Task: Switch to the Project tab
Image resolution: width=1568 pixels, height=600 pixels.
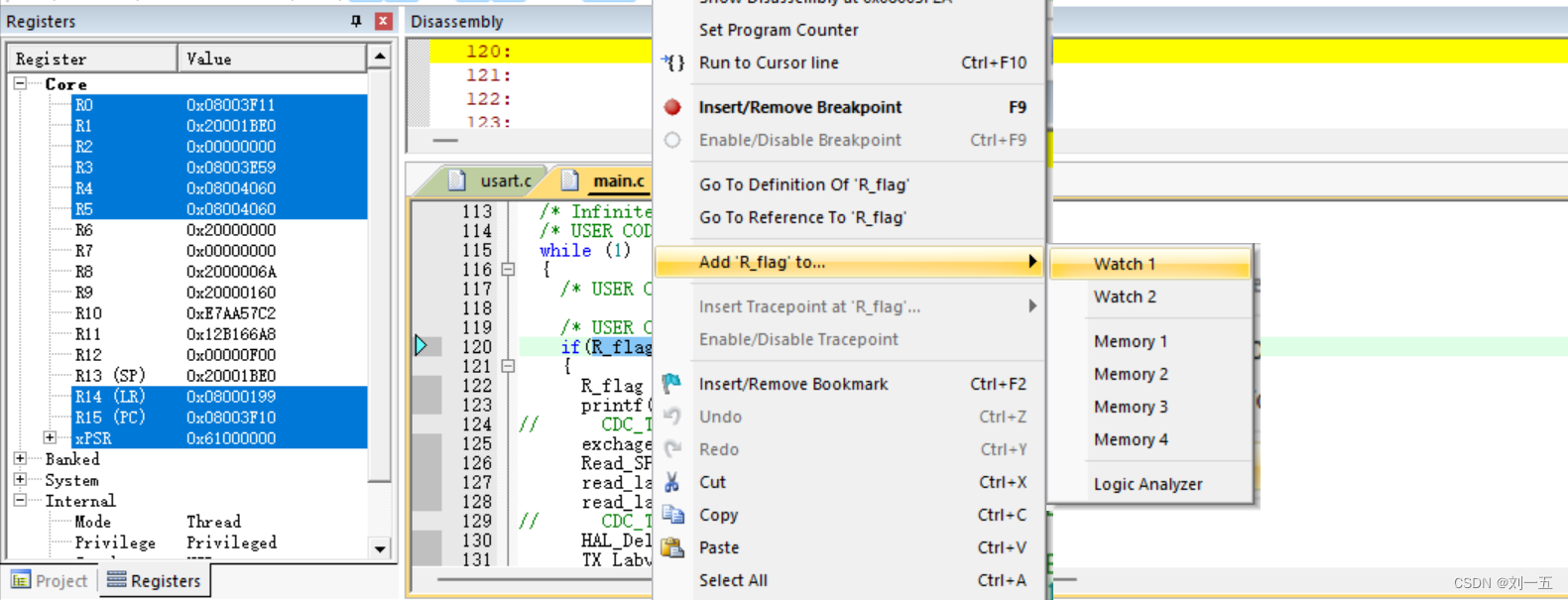Action: pos(50,581)
